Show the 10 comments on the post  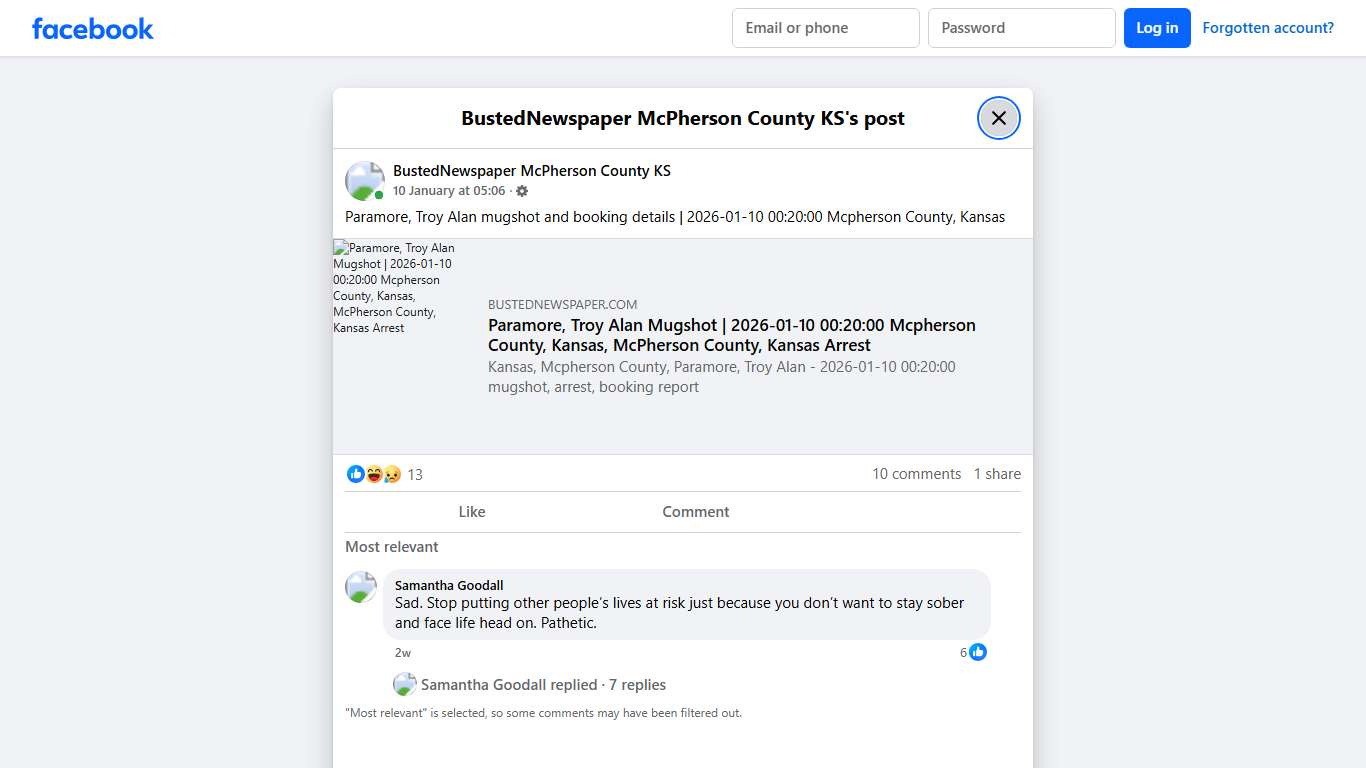tap(916, 474)
